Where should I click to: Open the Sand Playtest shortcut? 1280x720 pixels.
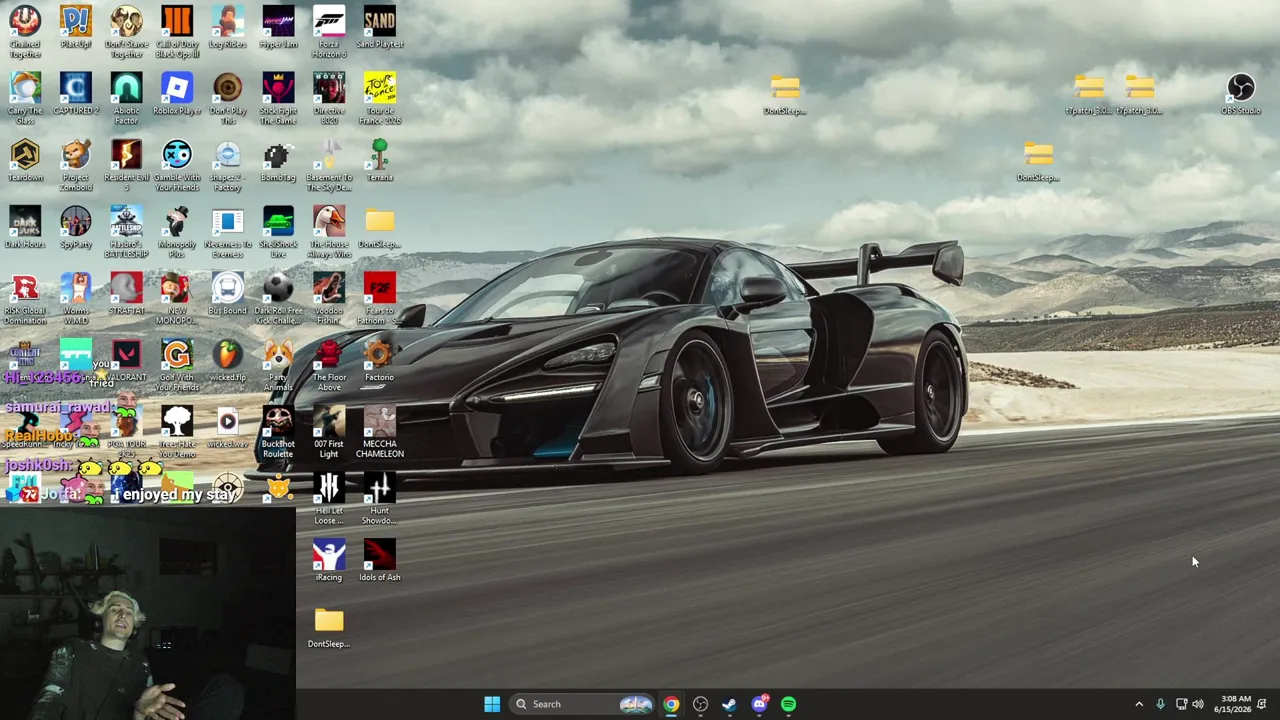(380, 27)
